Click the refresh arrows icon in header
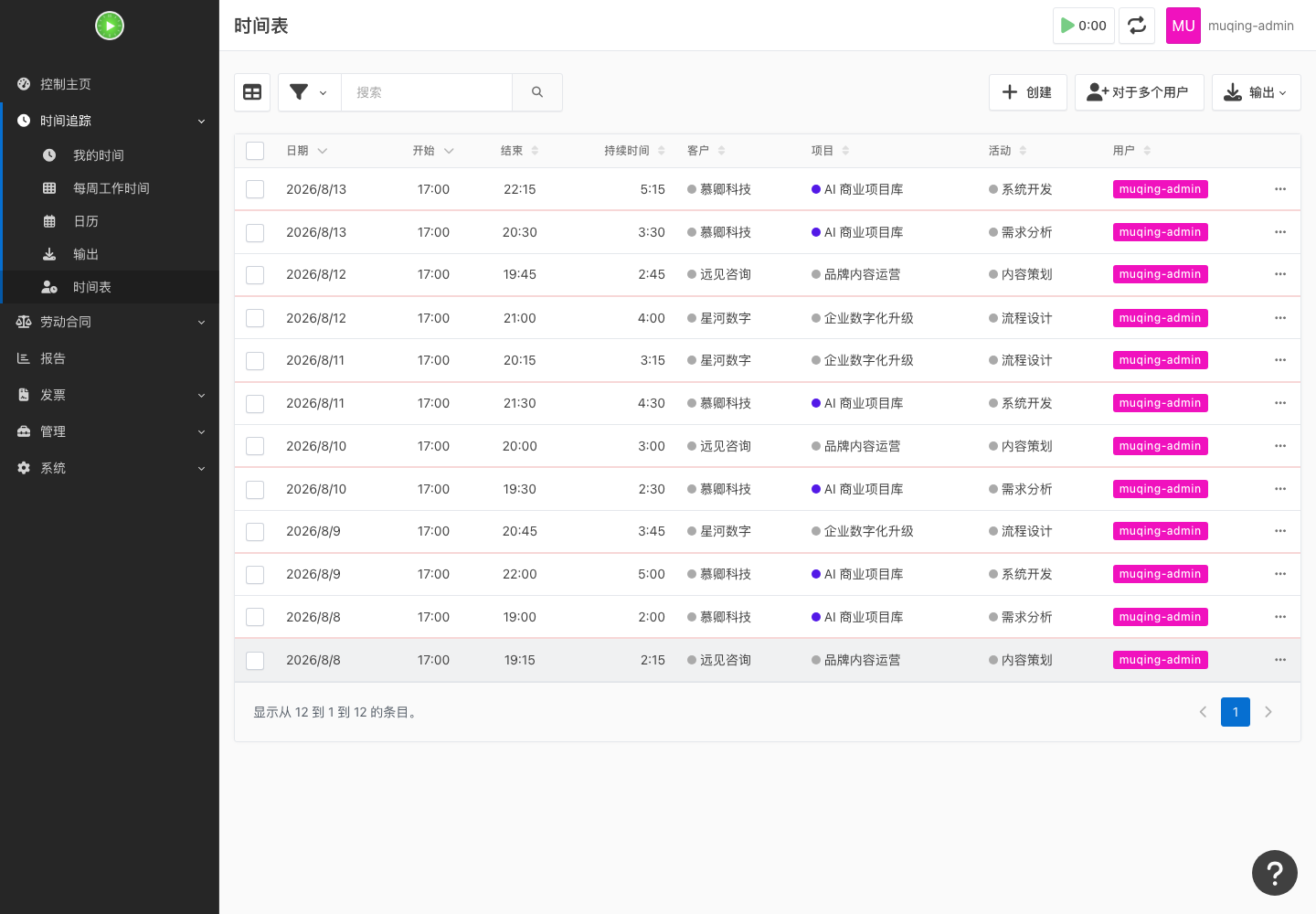 (x=1137, y=26)
